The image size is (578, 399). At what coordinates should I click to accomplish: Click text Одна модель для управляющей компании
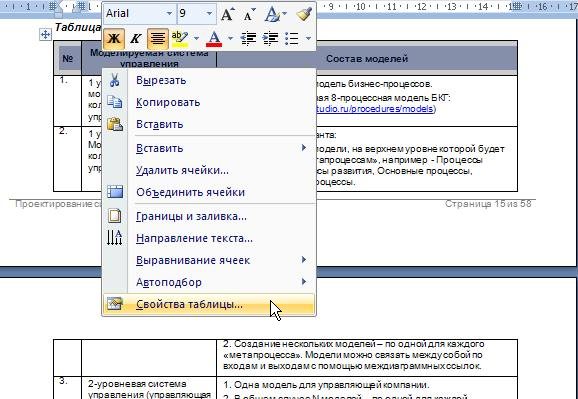(332, 385)
